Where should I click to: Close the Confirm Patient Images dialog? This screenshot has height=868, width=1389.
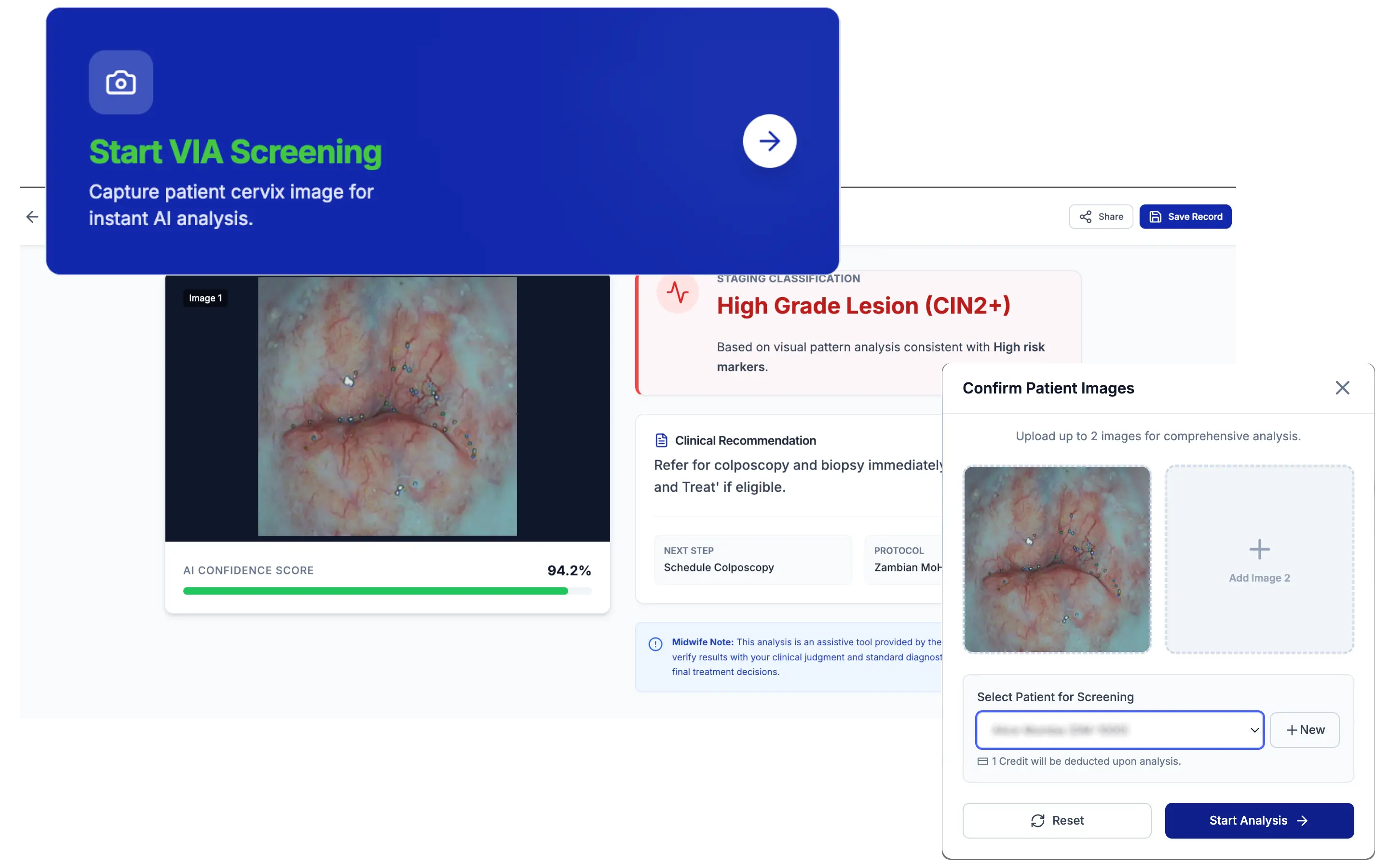pyautogui.click(x=1342, y=388)
